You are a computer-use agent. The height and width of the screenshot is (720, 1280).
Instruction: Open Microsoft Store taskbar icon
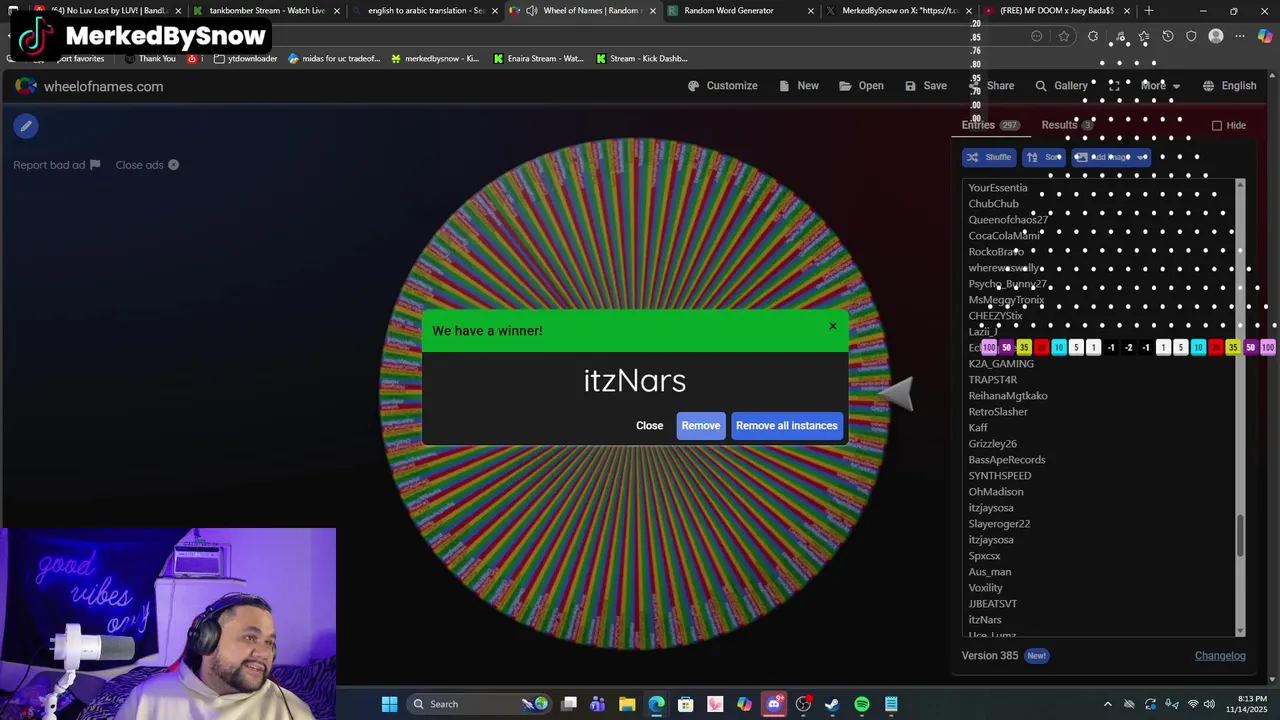tap(686, 704)
